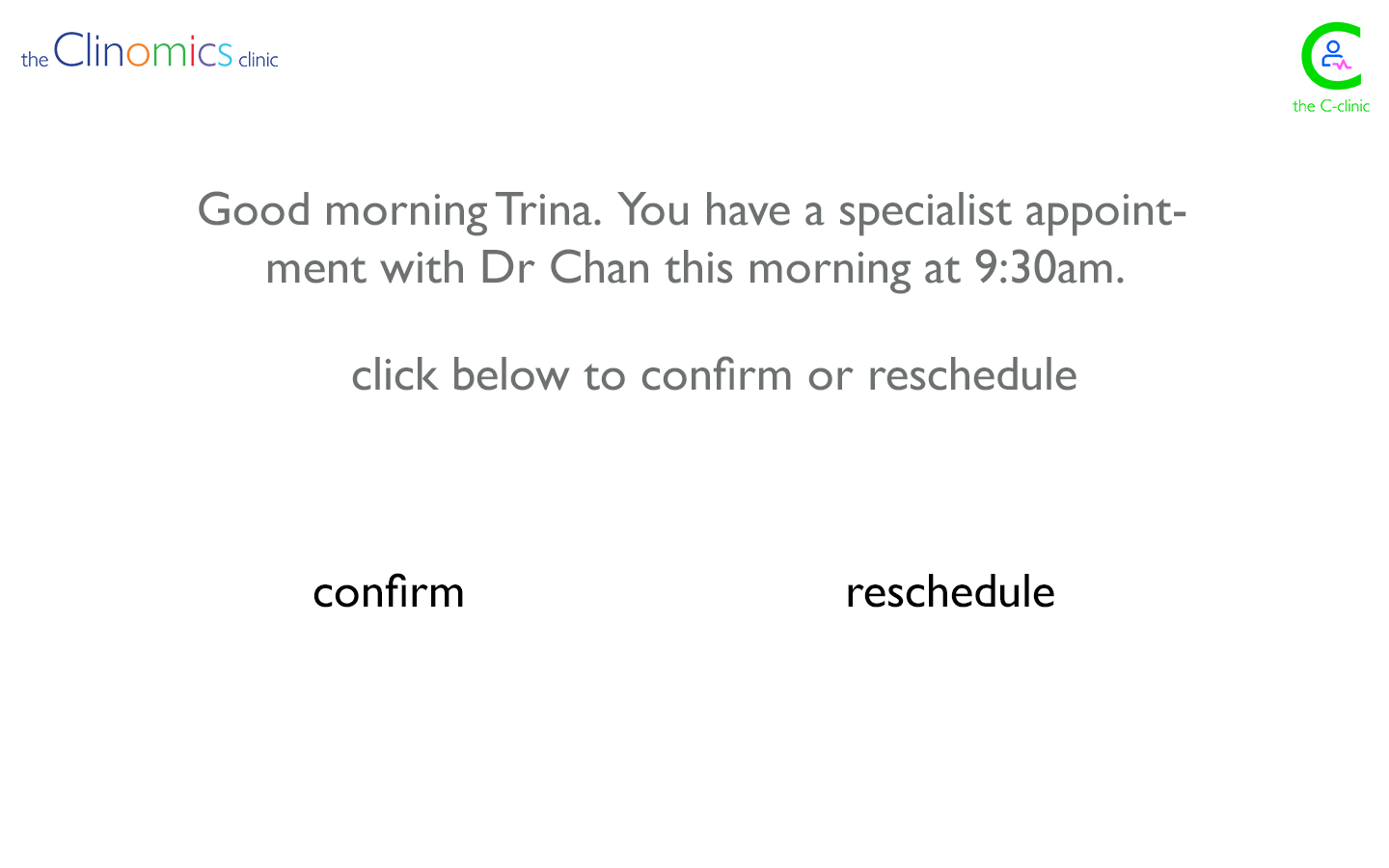Click the pink heartbeat line symbol
Viewport: 1389px width, 868px height.
click(1344, 66)
